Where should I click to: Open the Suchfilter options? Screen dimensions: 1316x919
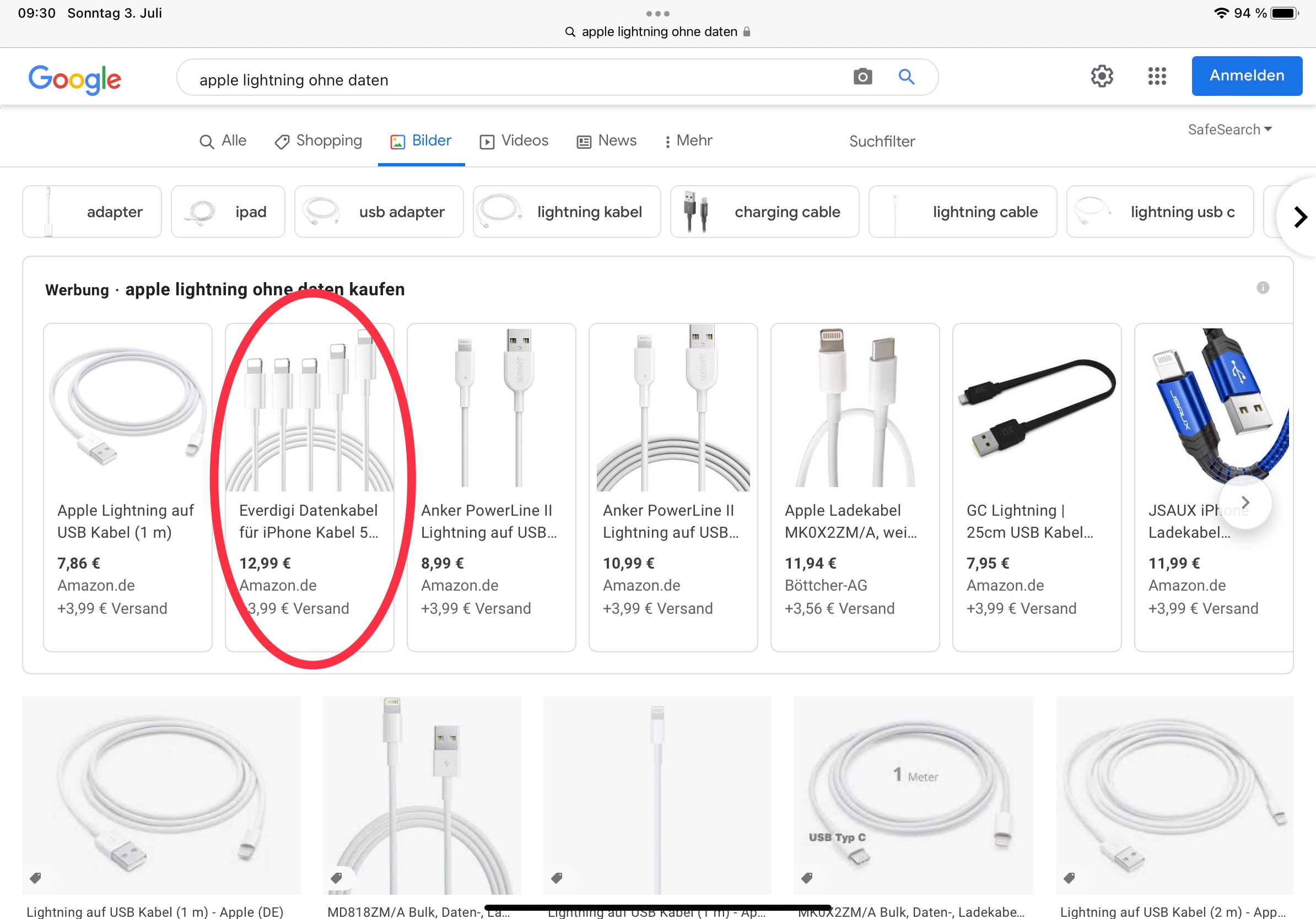[x=882, y=142]
